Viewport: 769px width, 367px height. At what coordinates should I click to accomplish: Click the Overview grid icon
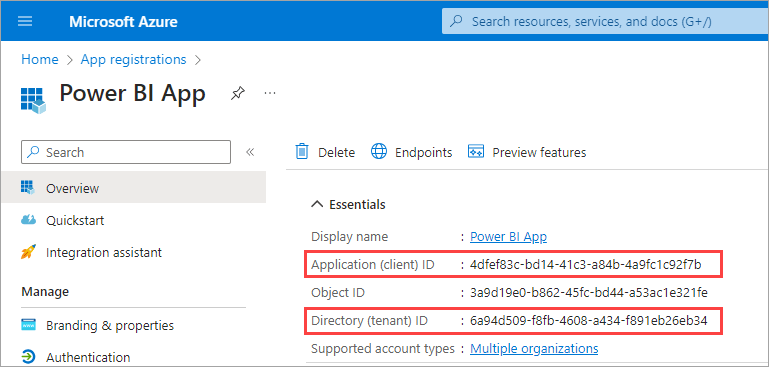(28, 187)
